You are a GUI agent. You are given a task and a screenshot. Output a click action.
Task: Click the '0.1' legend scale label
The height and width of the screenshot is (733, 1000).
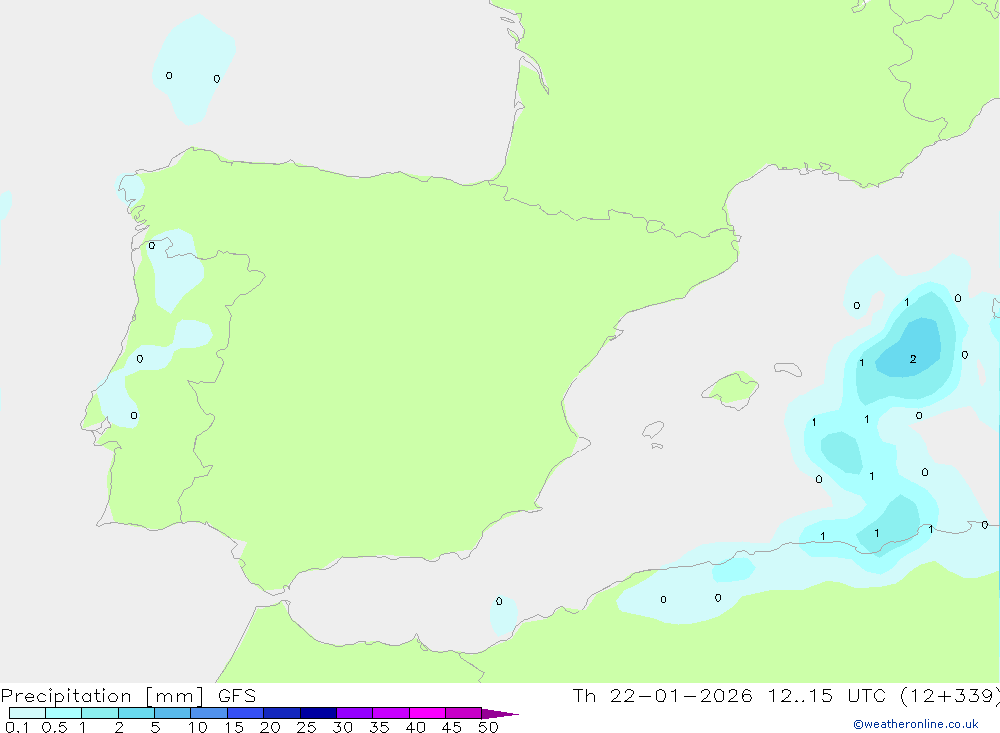[17, 727]
